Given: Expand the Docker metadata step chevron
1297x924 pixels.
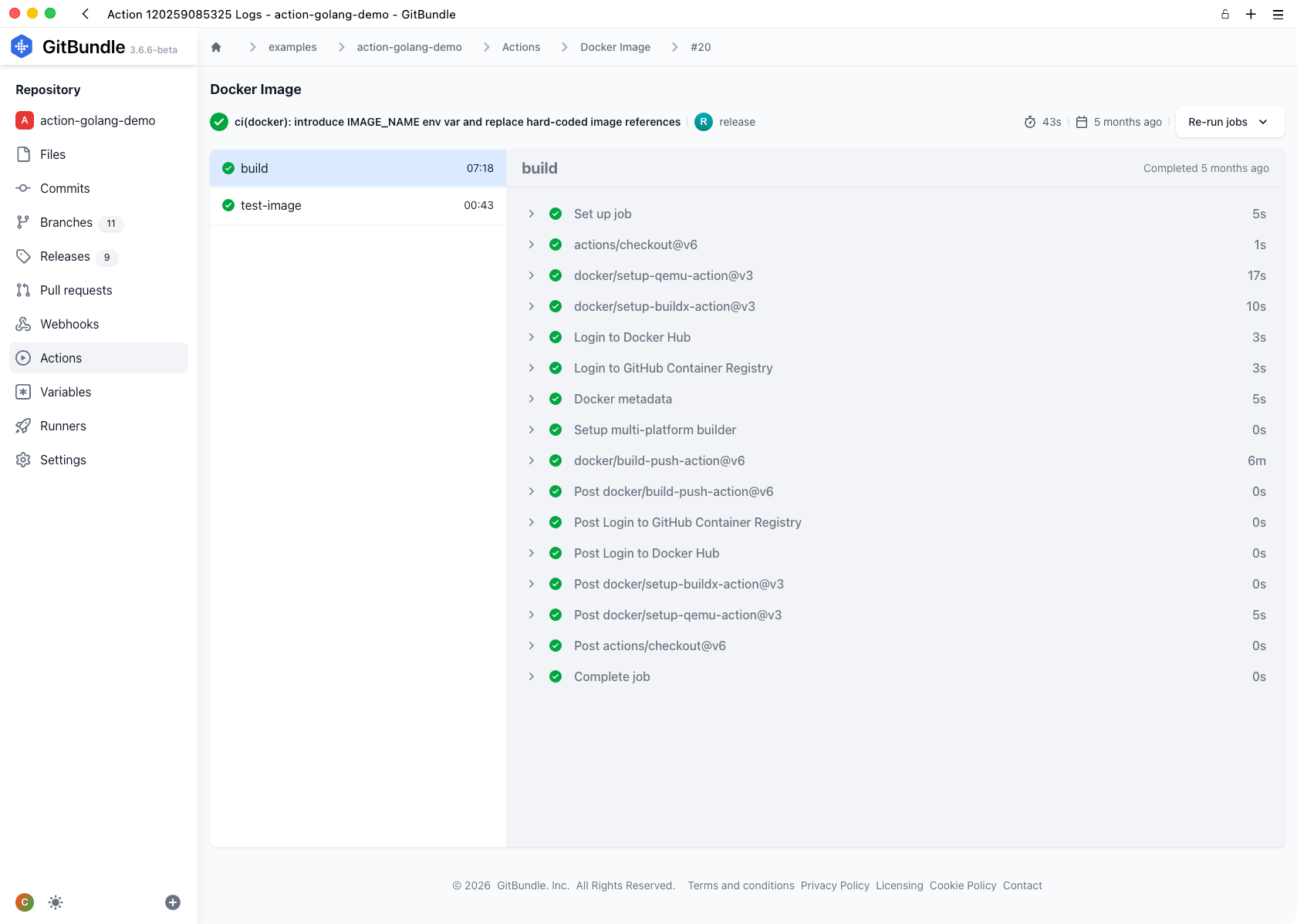Looking at the screenshot, I should pyautogui.click(x=532, y=399).
